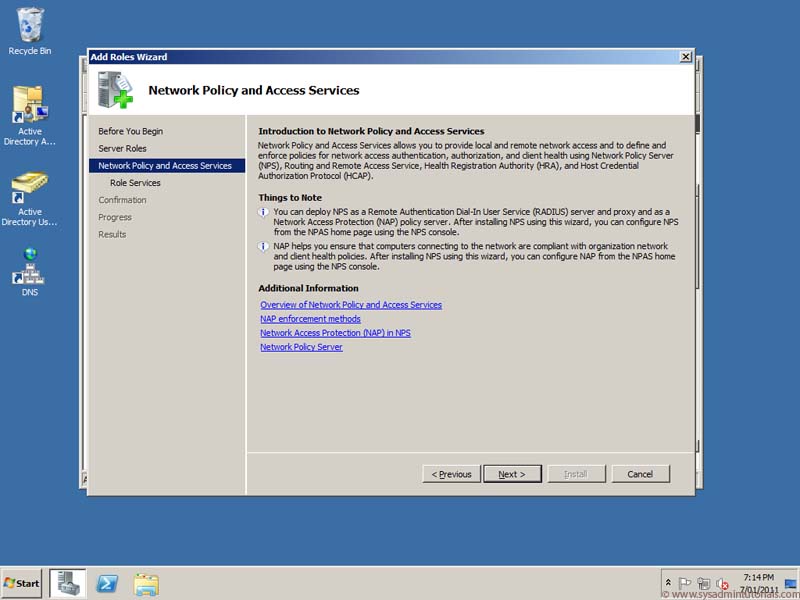800x600 pixels.
Task: Click the greyed Progress step
Action: (115, 217)
